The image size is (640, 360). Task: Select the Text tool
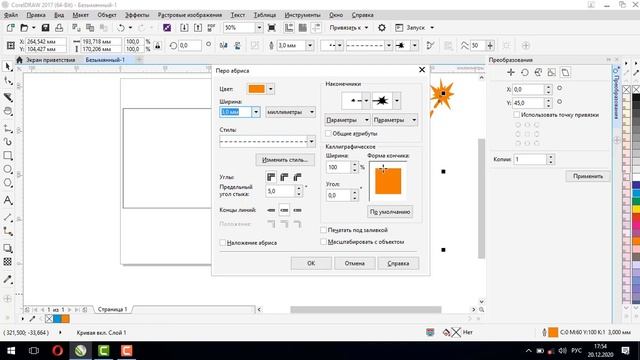[x=8, y=200]
